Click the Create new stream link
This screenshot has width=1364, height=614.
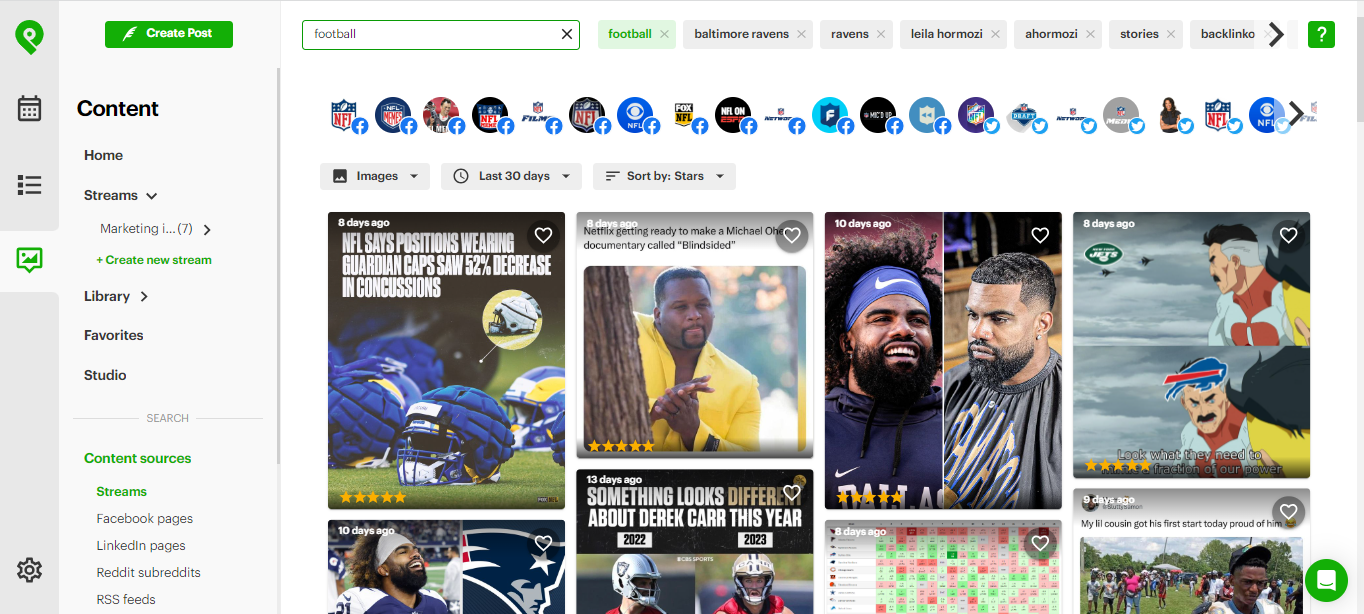tap(154, 260)
